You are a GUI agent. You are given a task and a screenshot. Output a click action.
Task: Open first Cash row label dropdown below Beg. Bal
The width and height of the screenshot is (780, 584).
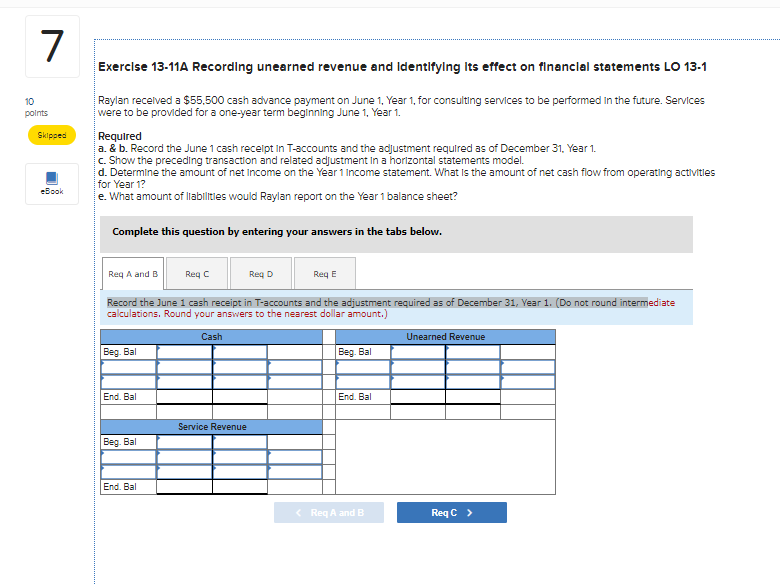coord(129,367)
